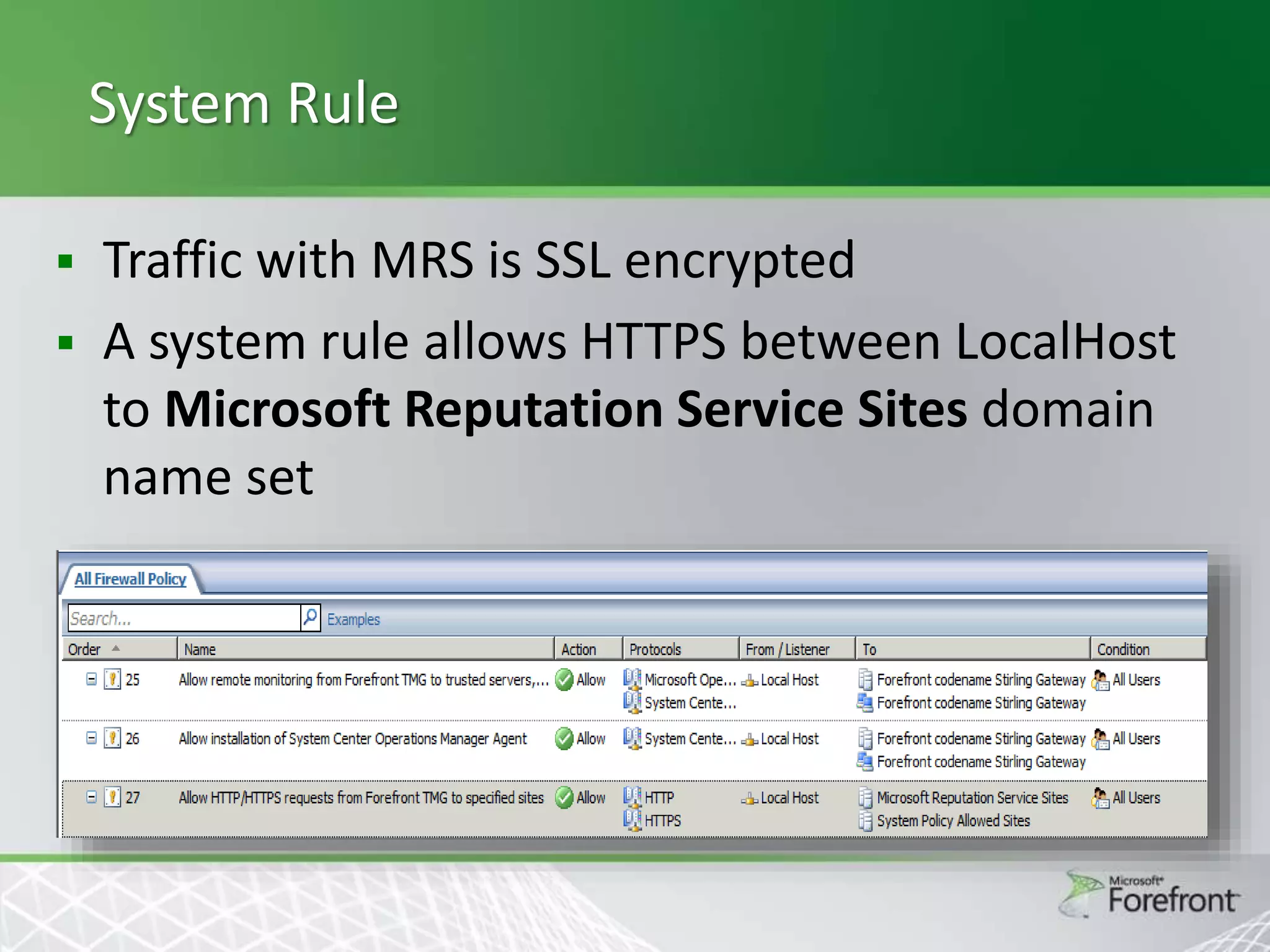The width and height of the screenshot is (1270, 952).
Task: Click the System Cente... protocol icon in rule 26
Action: pyautogui.click(x=633, y=738)
